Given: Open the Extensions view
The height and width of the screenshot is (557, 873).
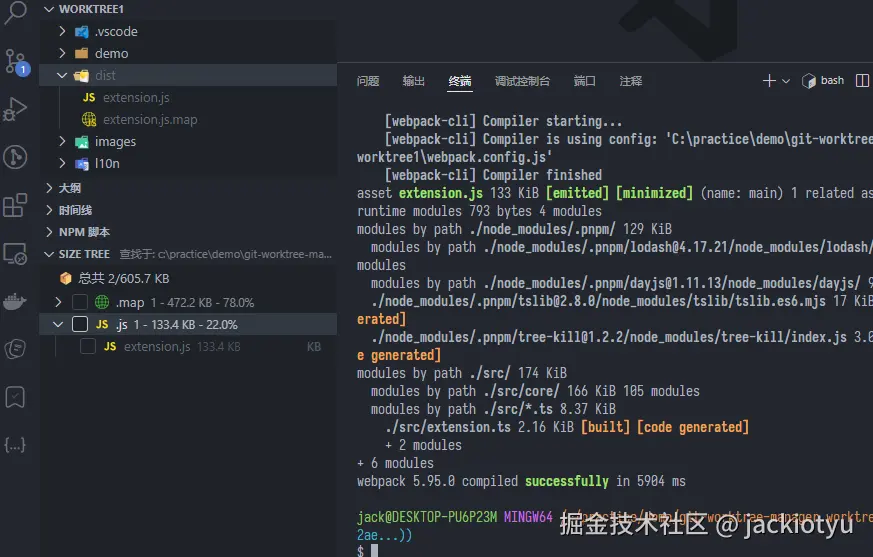Looking at the screenshot, I should [x=15, y=205].
